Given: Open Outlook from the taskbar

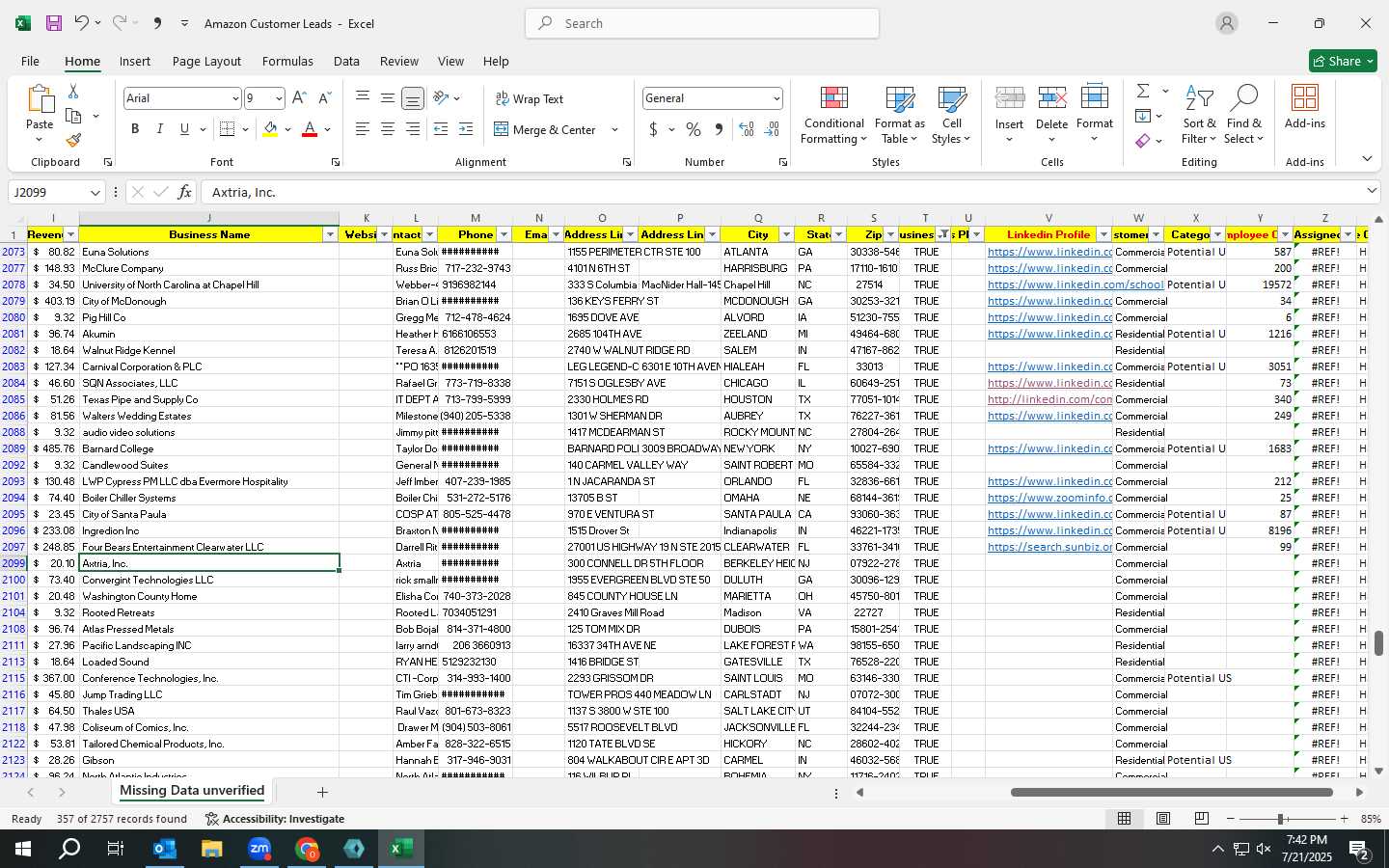Looking at the screenshot, I should tap(164, 849).
